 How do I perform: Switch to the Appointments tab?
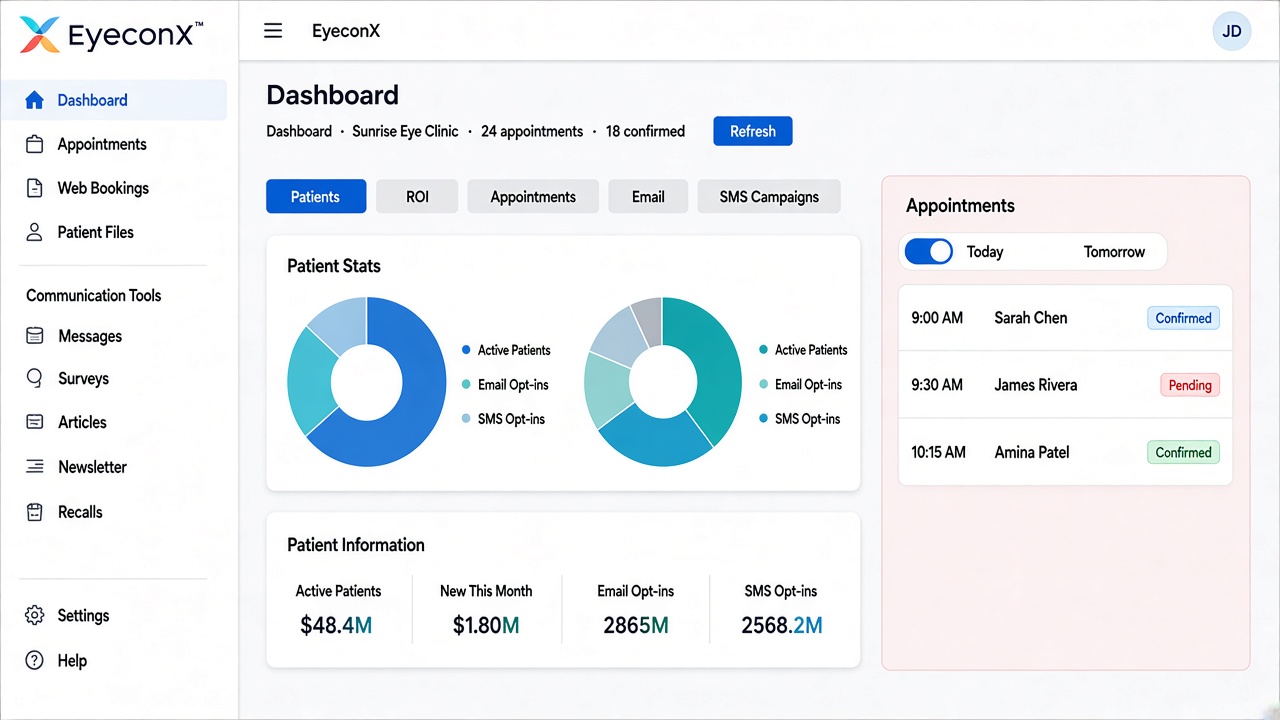(x=533, y=197)
